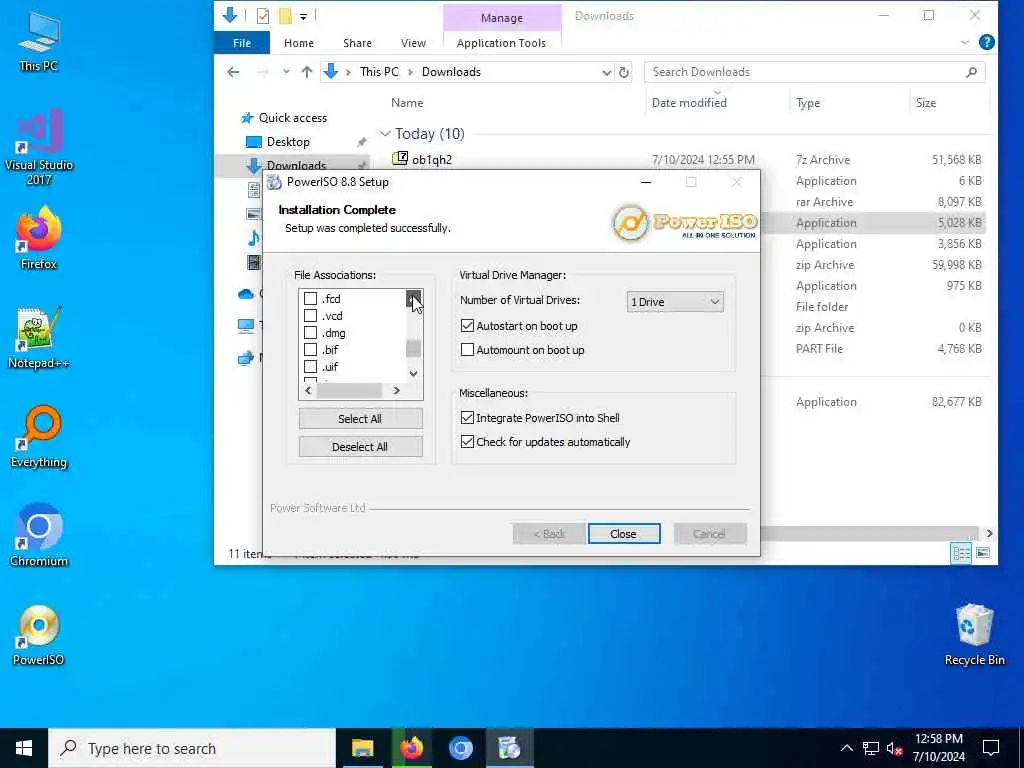Open Explorer help icon
This screenshot has width=1024, height=768.
[x=986, y=42]
